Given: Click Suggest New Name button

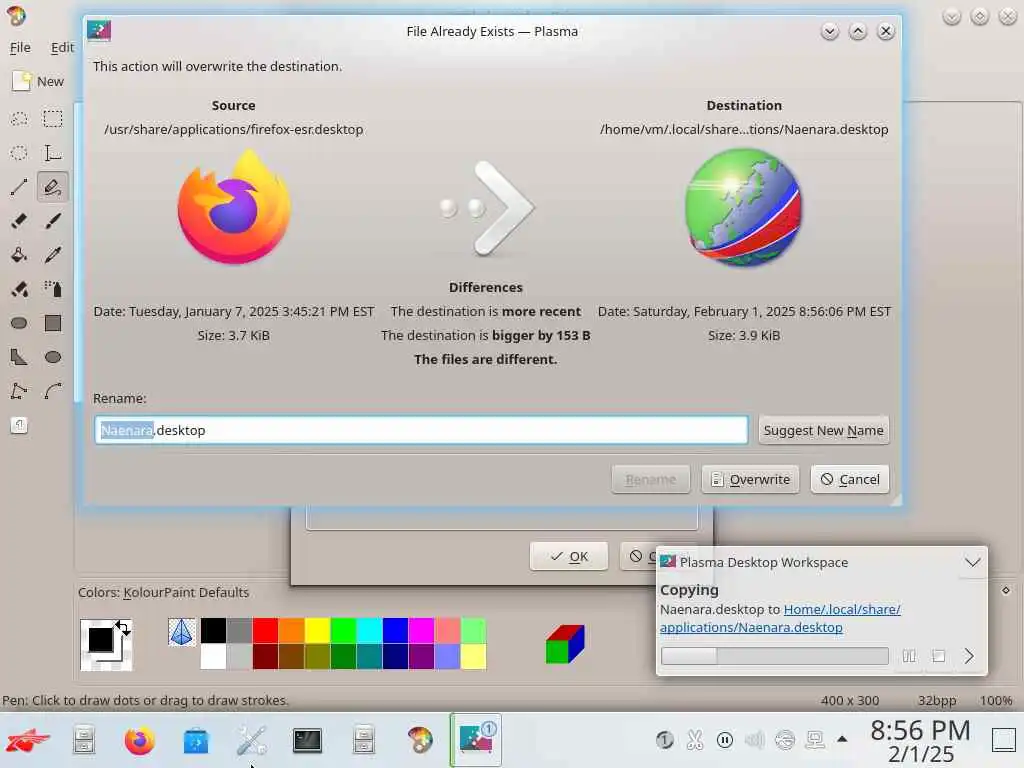Looking at the screenshot, I should pos(824,430).
